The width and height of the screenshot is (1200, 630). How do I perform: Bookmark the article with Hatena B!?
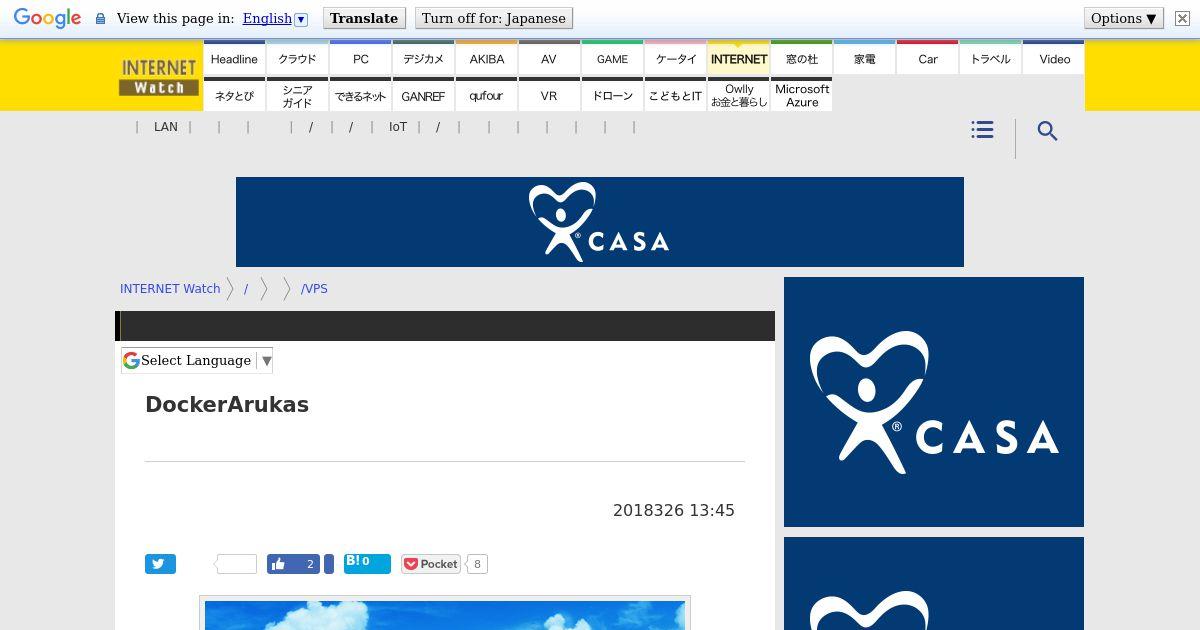pyautogui.click(x=367, y=563)
